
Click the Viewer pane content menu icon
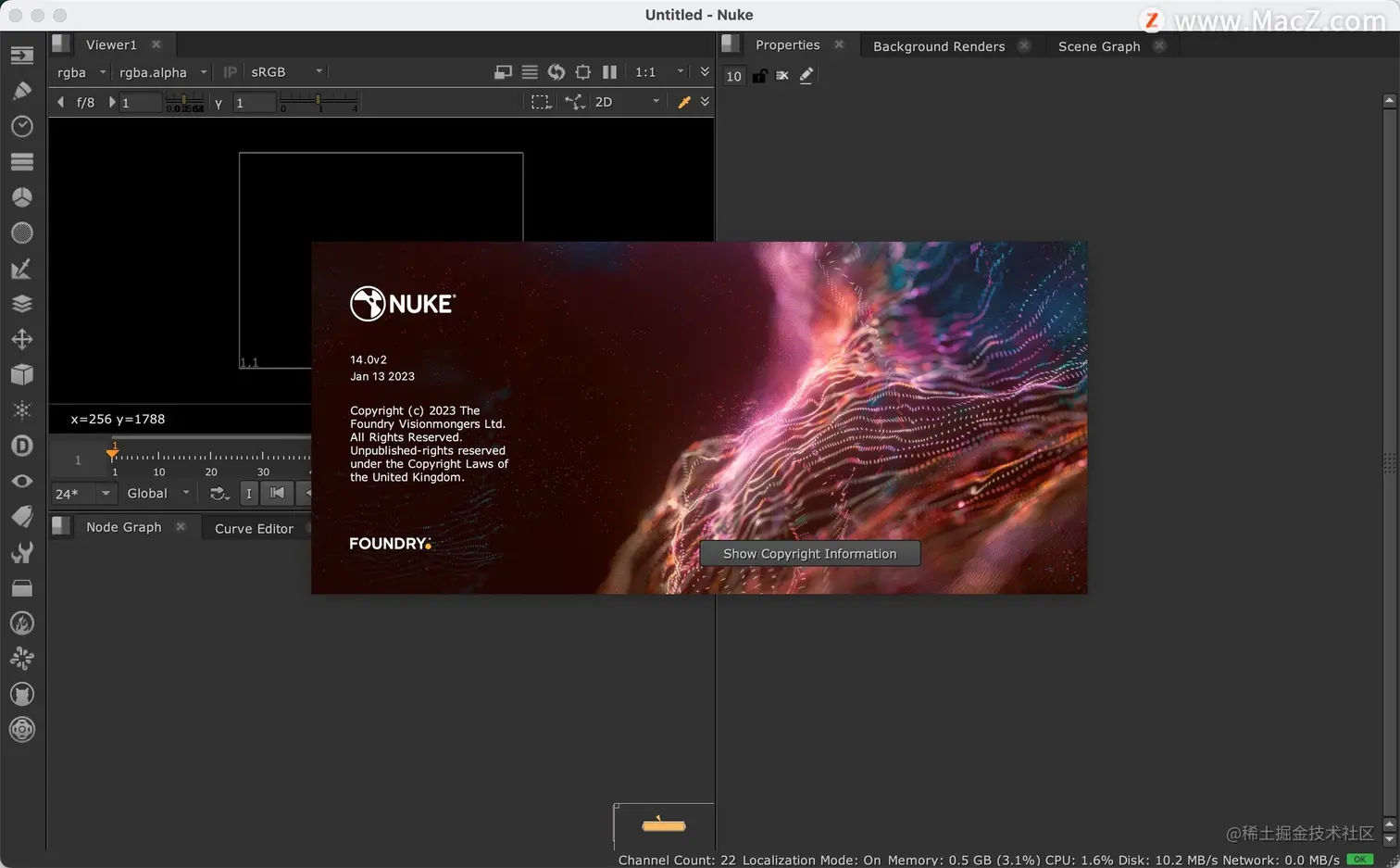[x=61, y=44]
